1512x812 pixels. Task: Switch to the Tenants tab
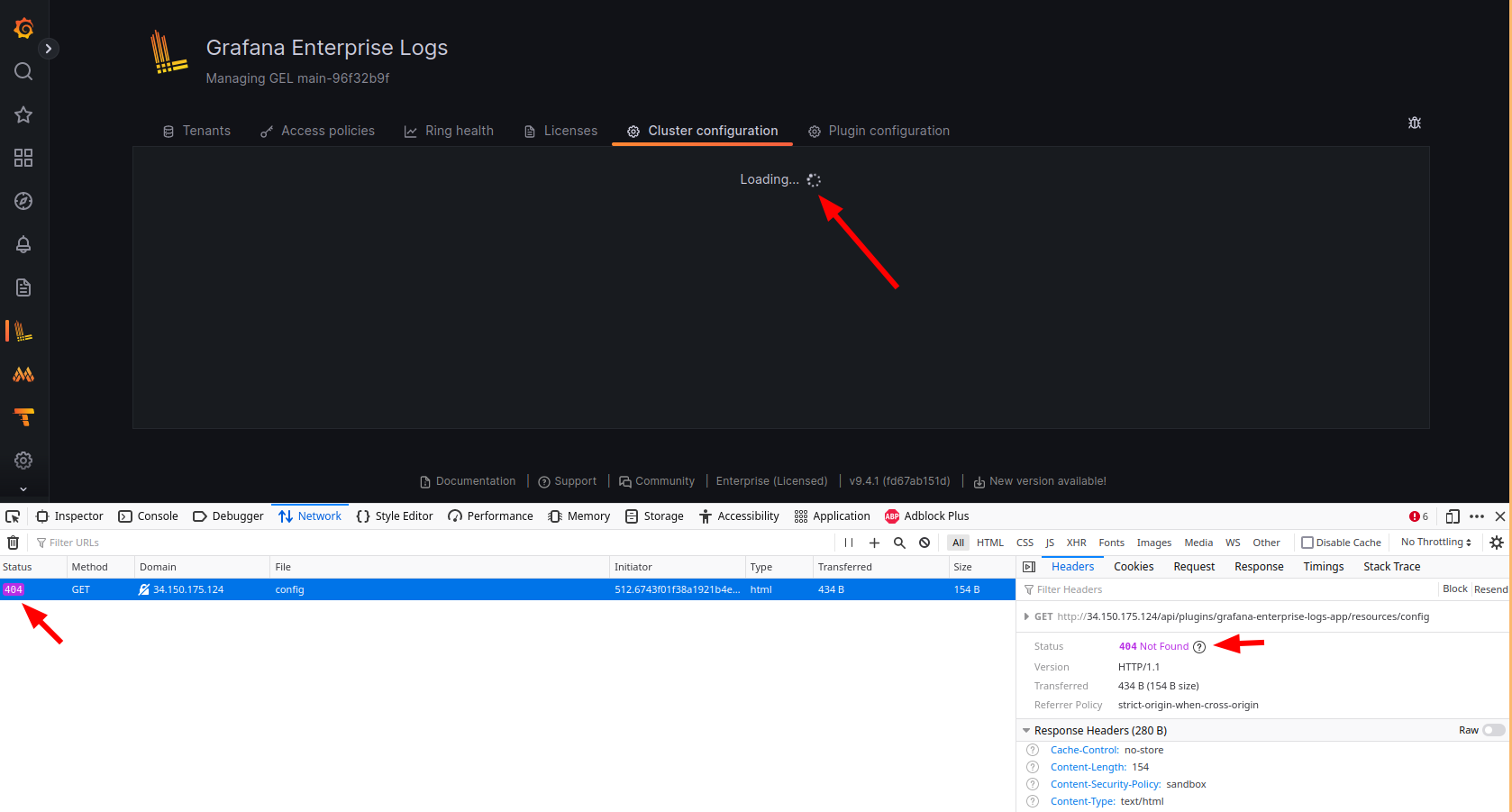[196, 131]
